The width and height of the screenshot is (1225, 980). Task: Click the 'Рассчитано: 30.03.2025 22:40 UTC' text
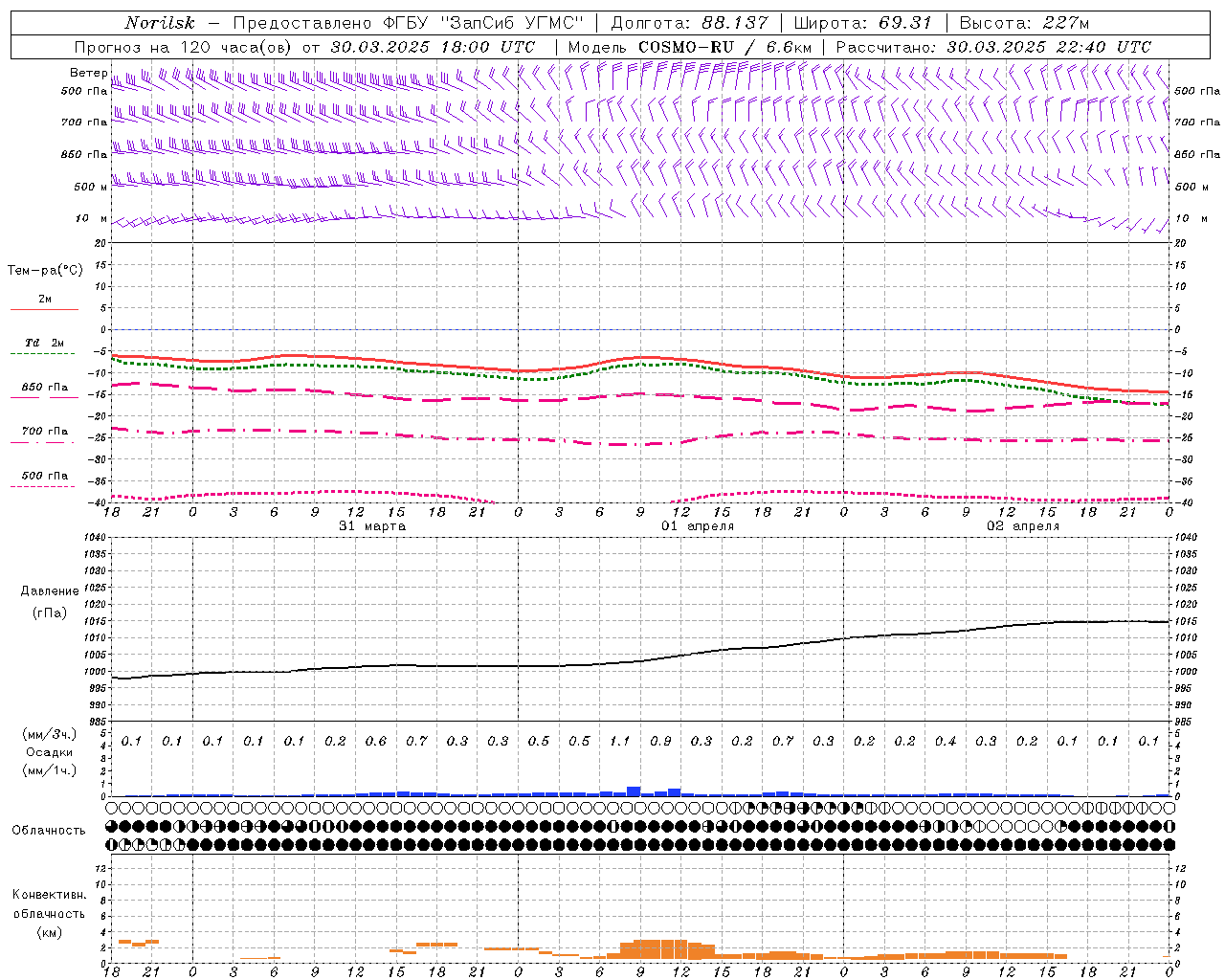(993, 47)
